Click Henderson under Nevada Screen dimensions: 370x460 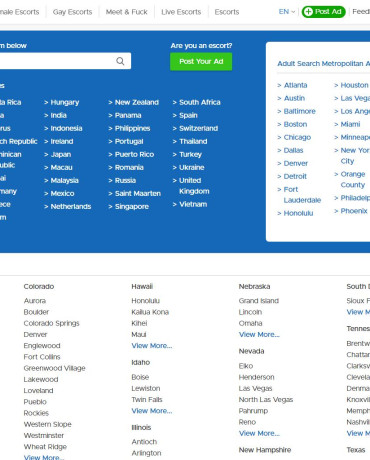[256, 377]
